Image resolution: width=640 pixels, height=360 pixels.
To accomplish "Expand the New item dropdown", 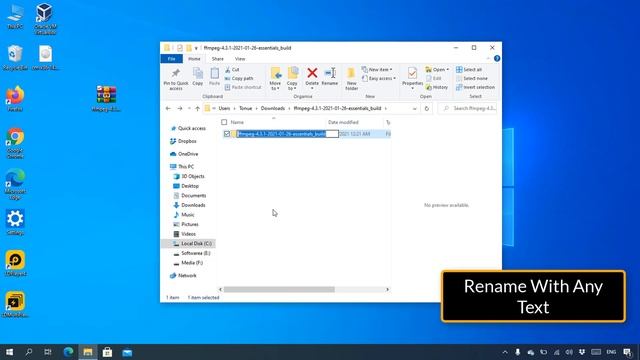I will [x=391, y=70].
